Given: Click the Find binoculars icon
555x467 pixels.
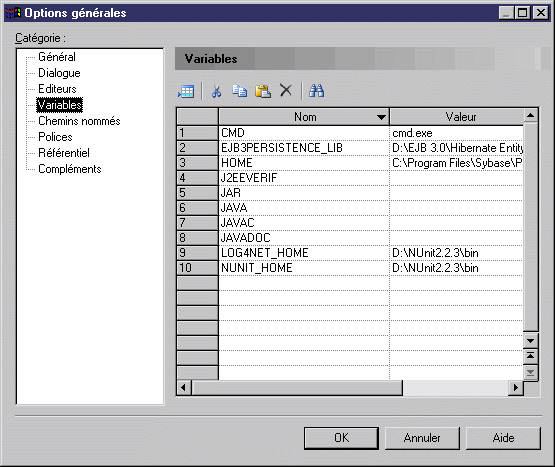Looking at the screenshot, I should click(x=316, y=91).
